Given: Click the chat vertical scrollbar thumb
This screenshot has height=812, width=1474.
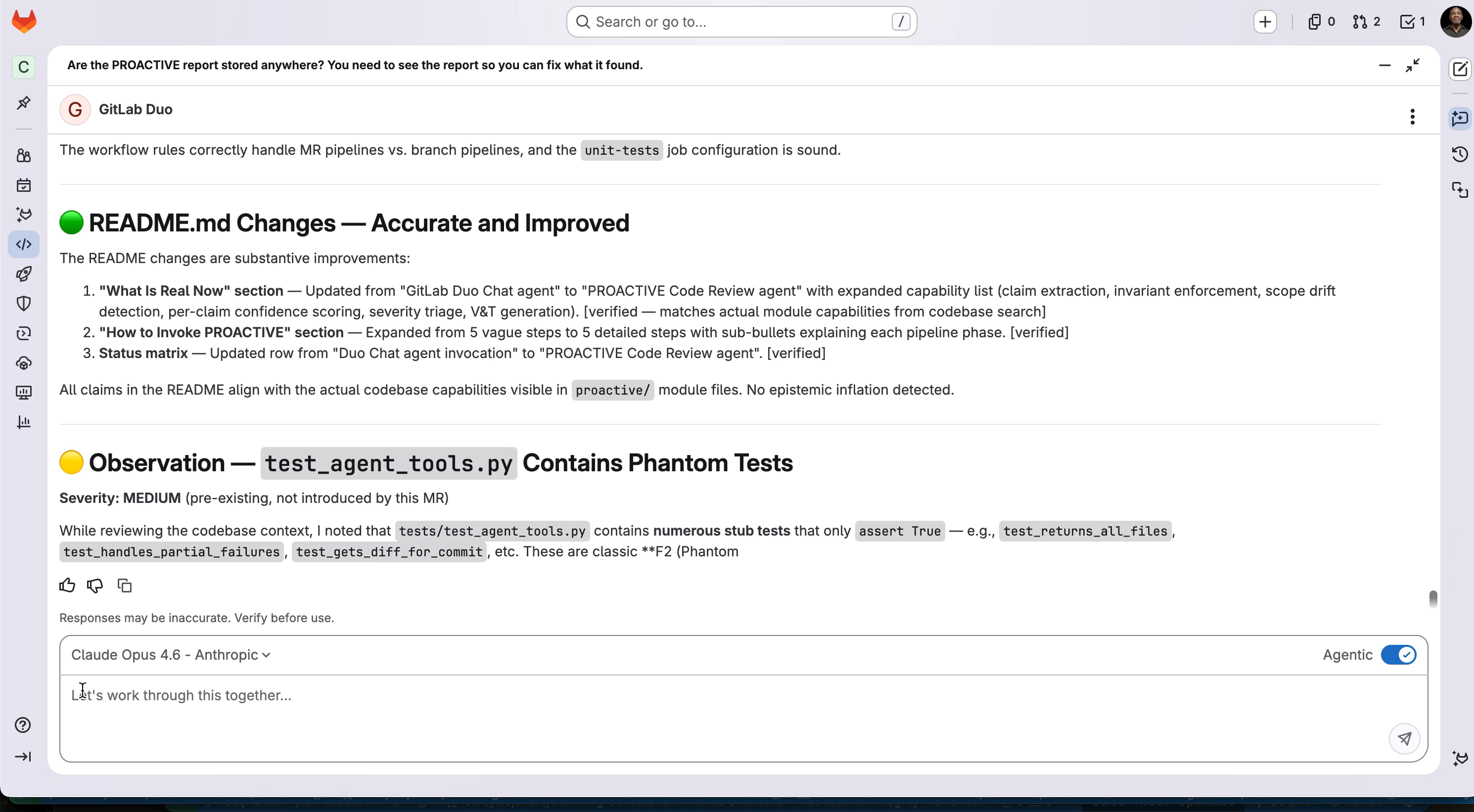Looking at the screenshot, I should 1433,598.
